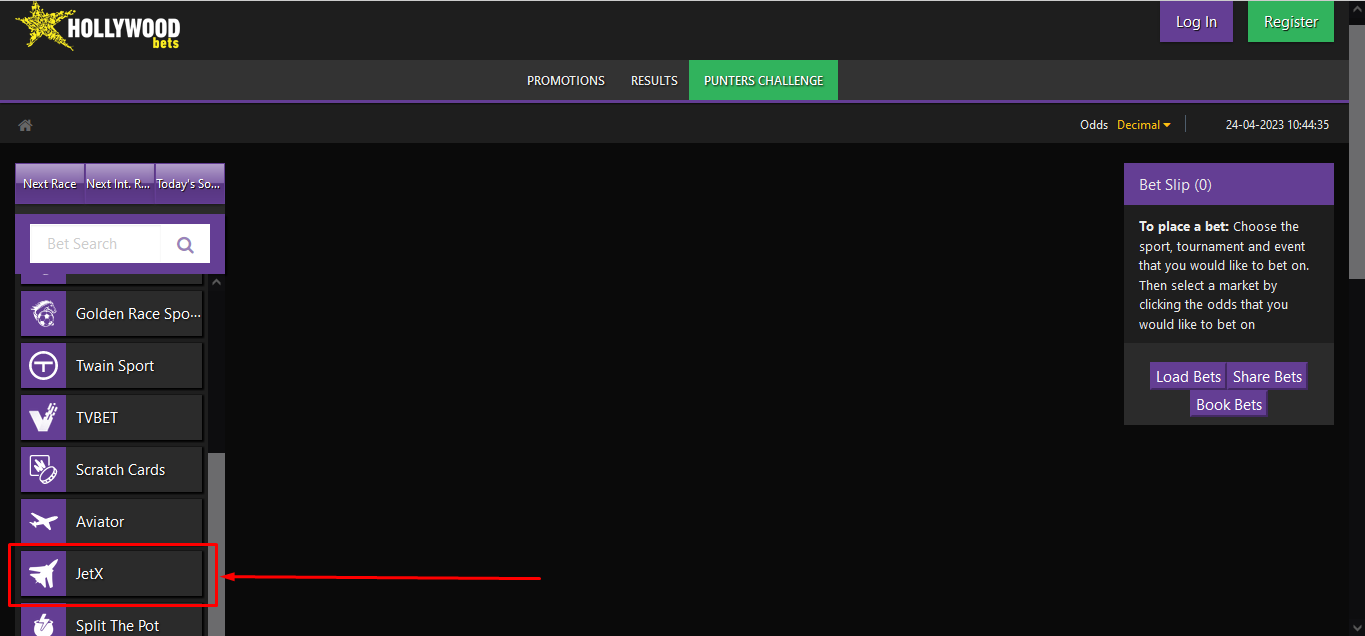
Task: Switch to the Next Race tab
Action: click(x=50, y=184)
